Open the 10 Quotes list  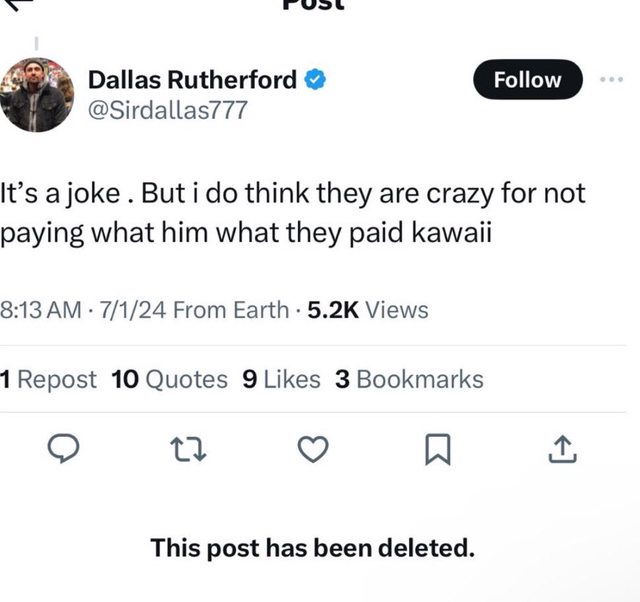tap(169, 379)
